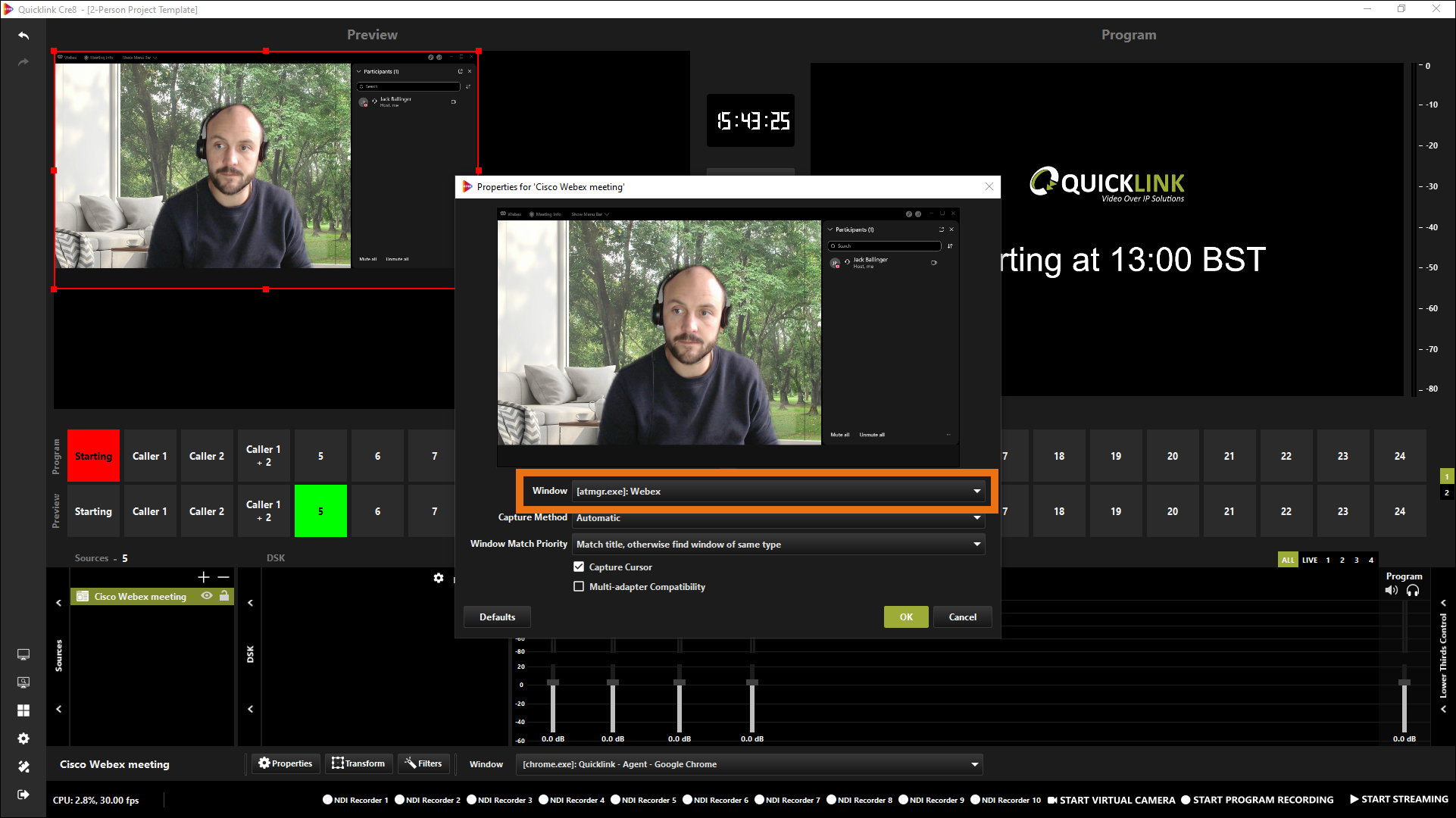Open the DSK panel settings gear
Screen dimensions: 1456x818
(439, 578)
